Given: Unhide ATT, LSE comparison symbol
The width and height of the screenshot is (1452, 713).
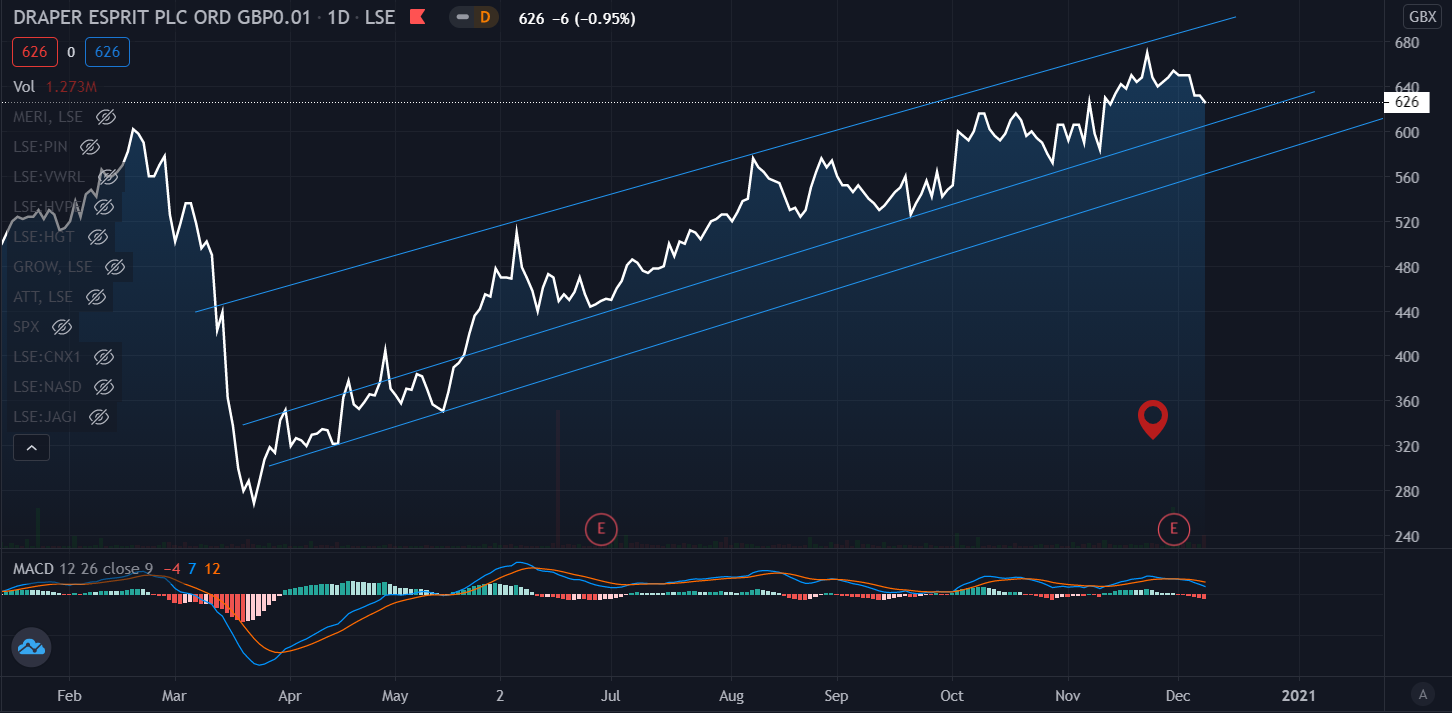Looking at the screenshot, I should [x=96, y=297].
